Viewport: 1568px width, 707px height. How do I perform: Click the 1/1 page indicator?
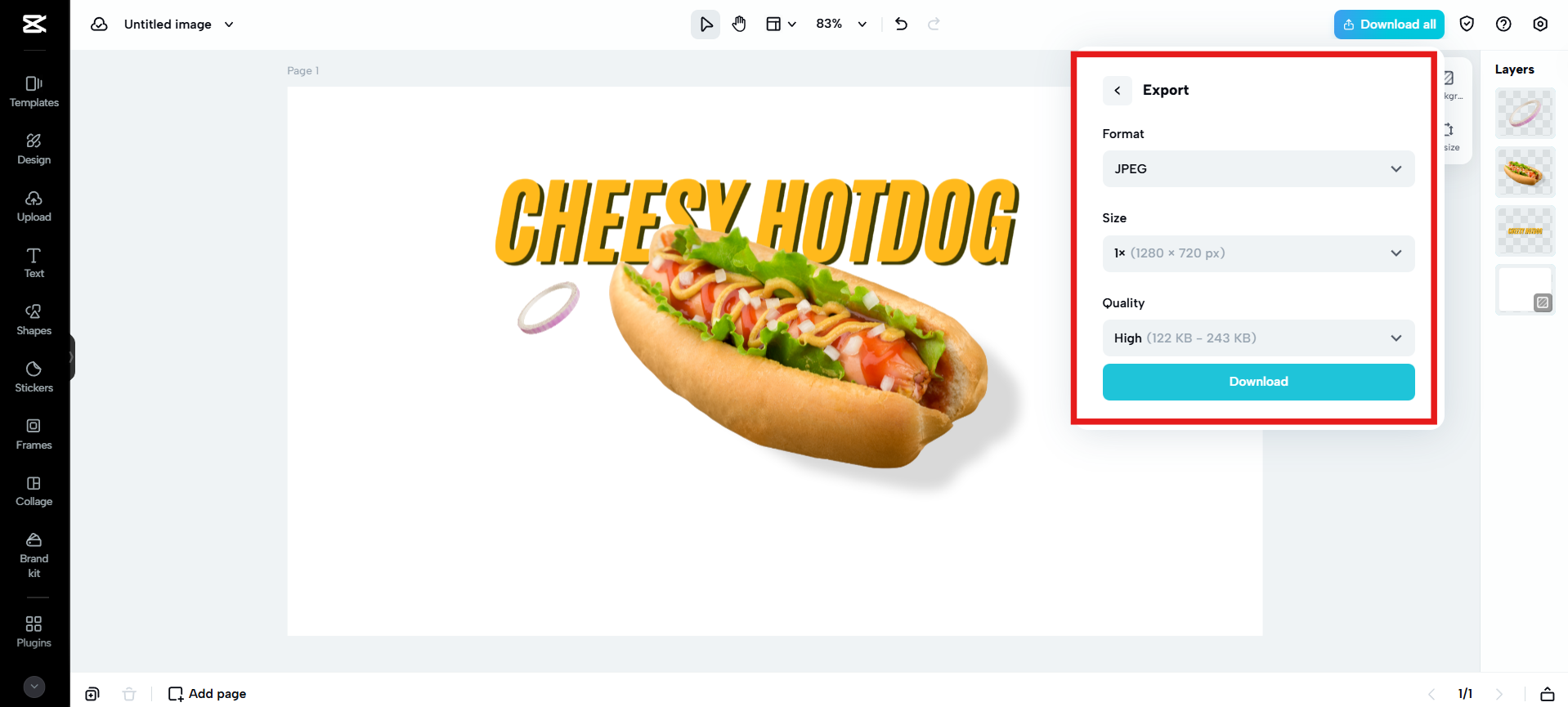(x=1465, y=694)
